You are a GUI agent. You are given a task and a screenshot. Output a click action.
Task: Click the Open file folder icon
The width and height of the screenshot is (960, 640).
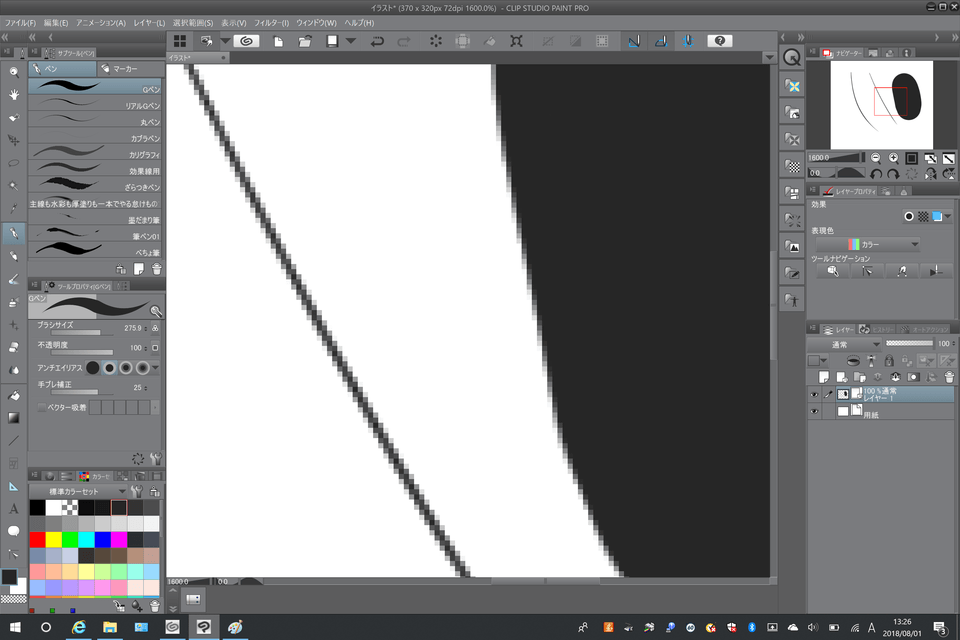[305, 41]
